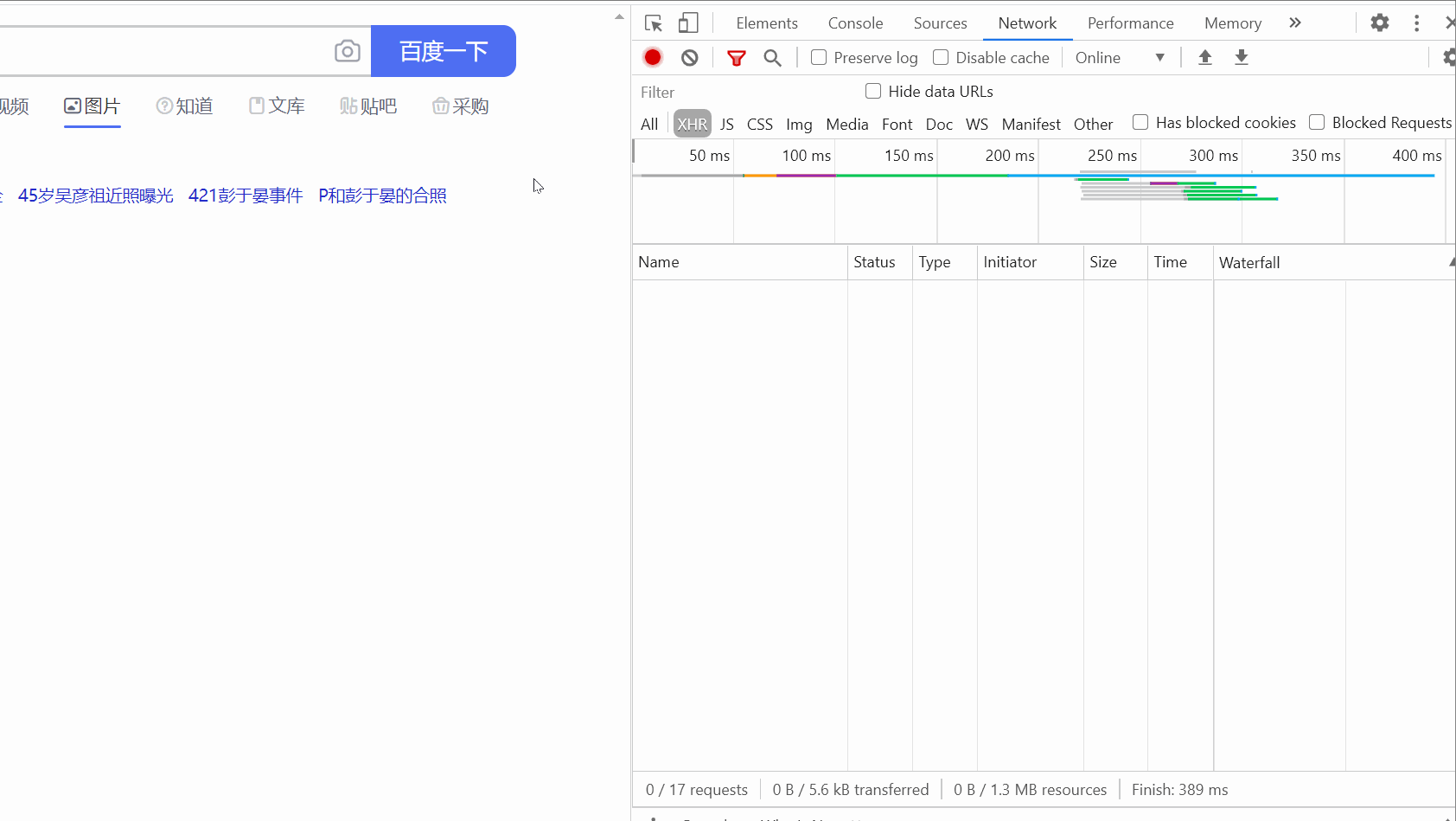The image size is (1456, 821).
Task: Select the JS filter type
Action: pyautogui.click(x=726, y=124)
